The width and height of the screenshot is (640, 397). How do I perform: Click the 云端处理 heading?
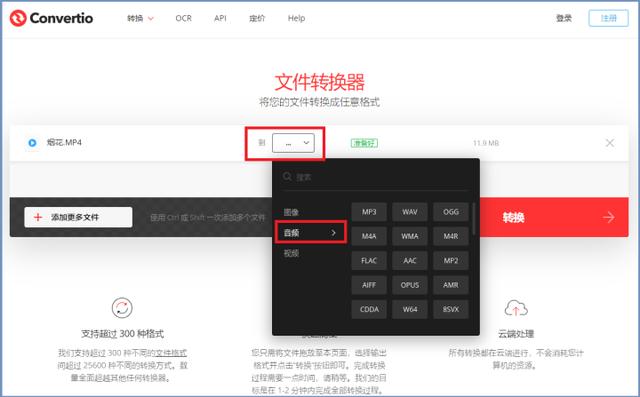coord(516,334)
